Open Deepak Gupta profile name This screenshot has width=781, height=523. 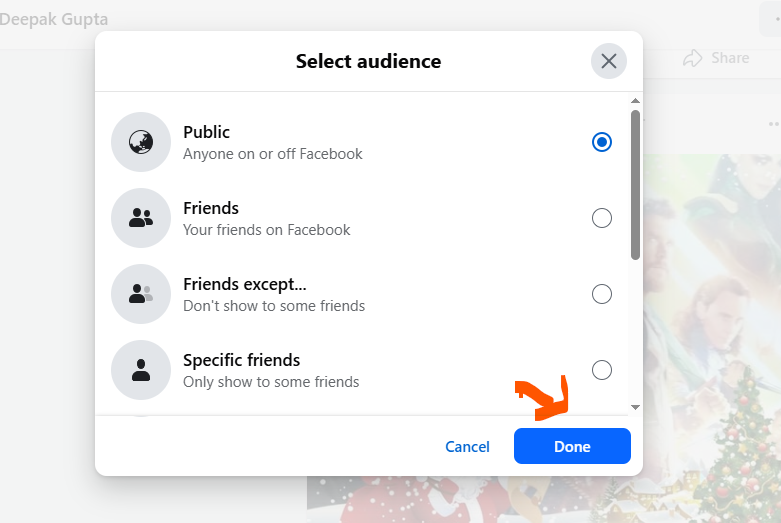(x=54, y=20)
